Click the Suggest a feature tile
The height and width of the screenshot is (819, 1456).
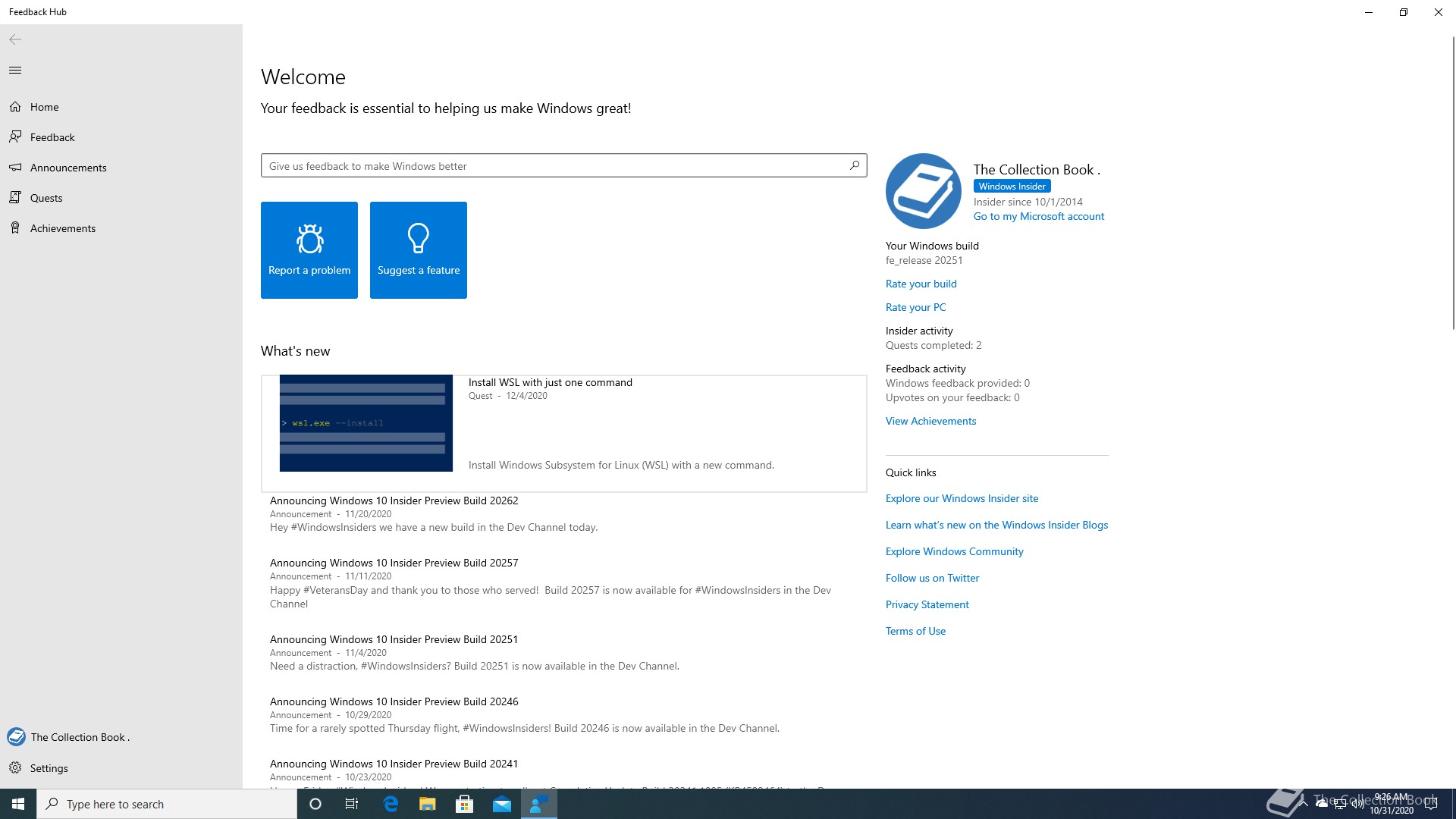click(419, 250)
